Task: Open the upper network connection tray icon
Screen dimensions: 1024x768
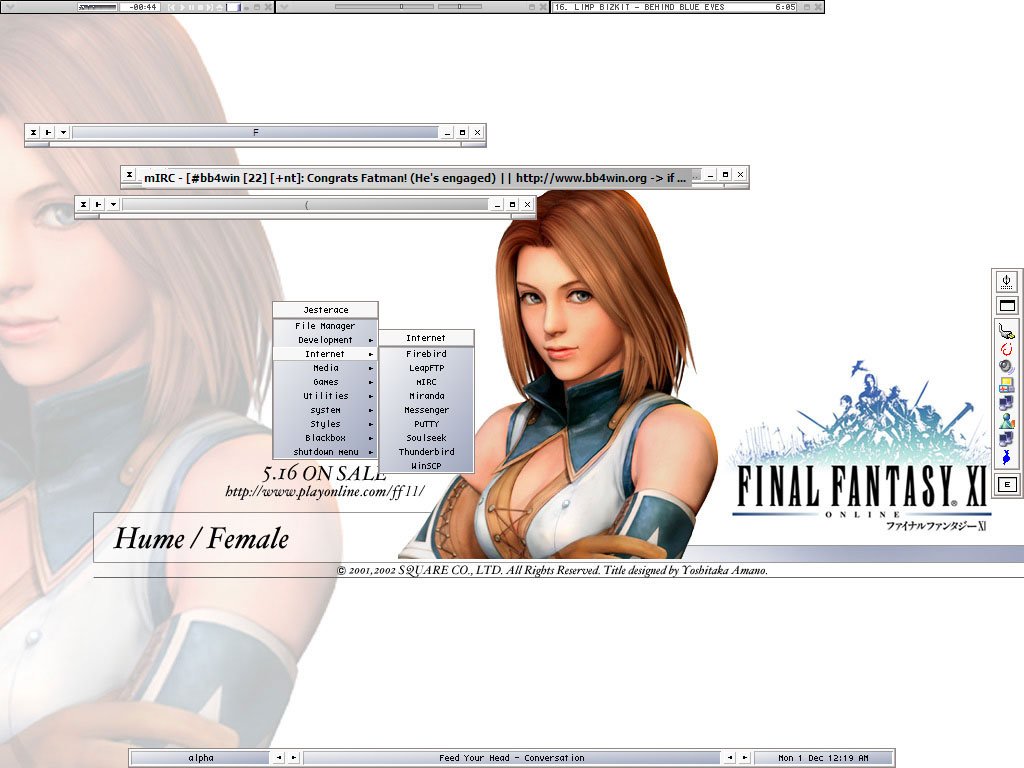Action: (1006, 402)
